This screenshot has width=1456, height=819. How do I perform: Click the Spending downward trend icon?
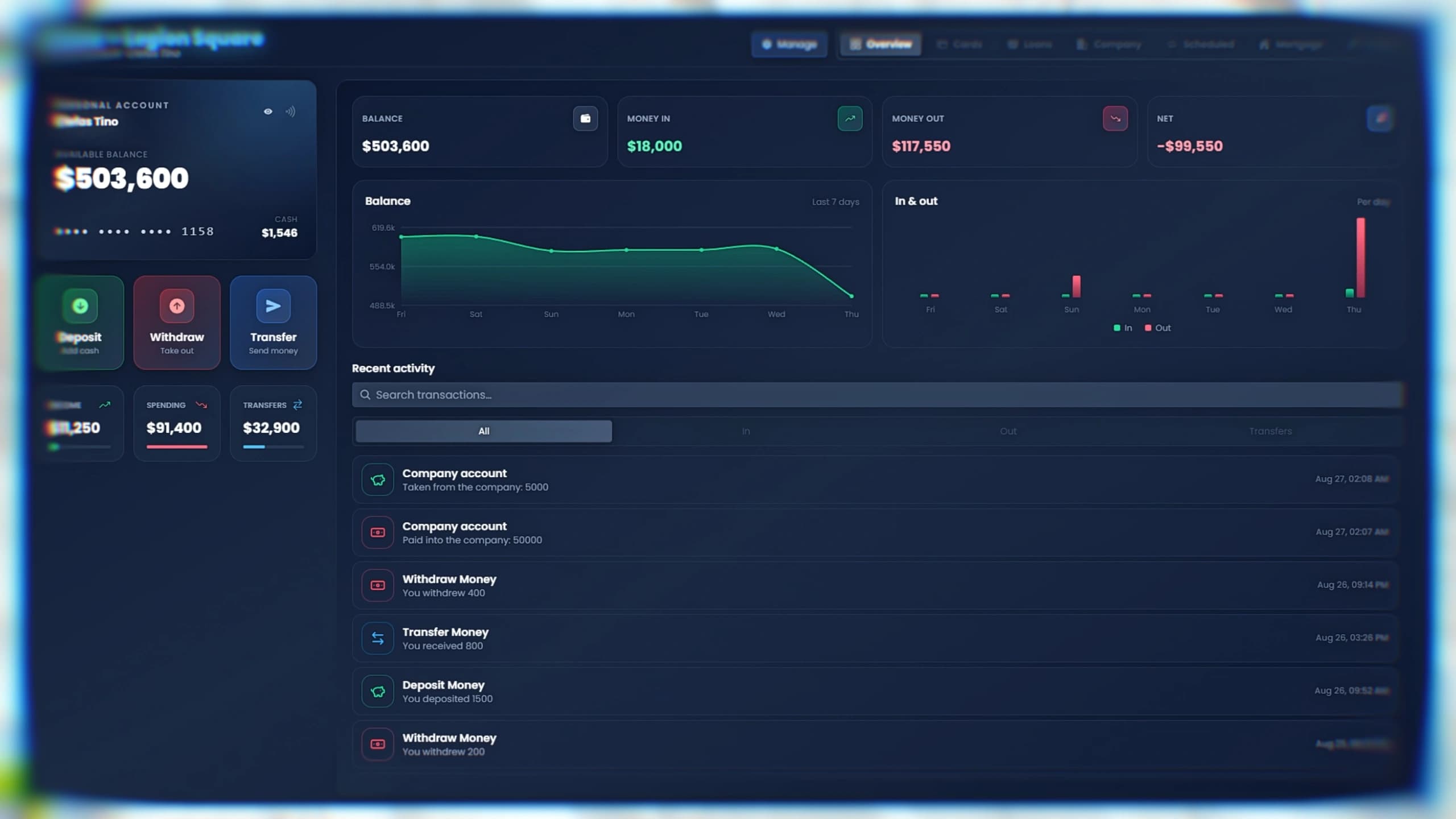click(x=201, y=405)
